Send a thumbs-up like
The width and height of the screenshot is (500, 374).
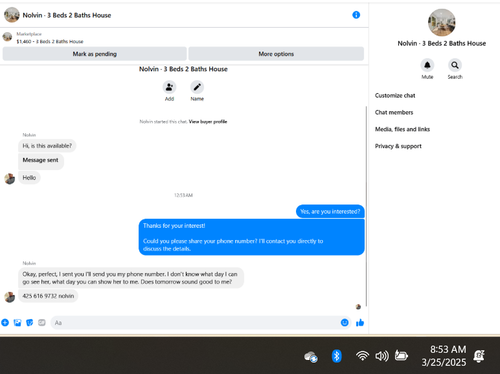(360, 323)
